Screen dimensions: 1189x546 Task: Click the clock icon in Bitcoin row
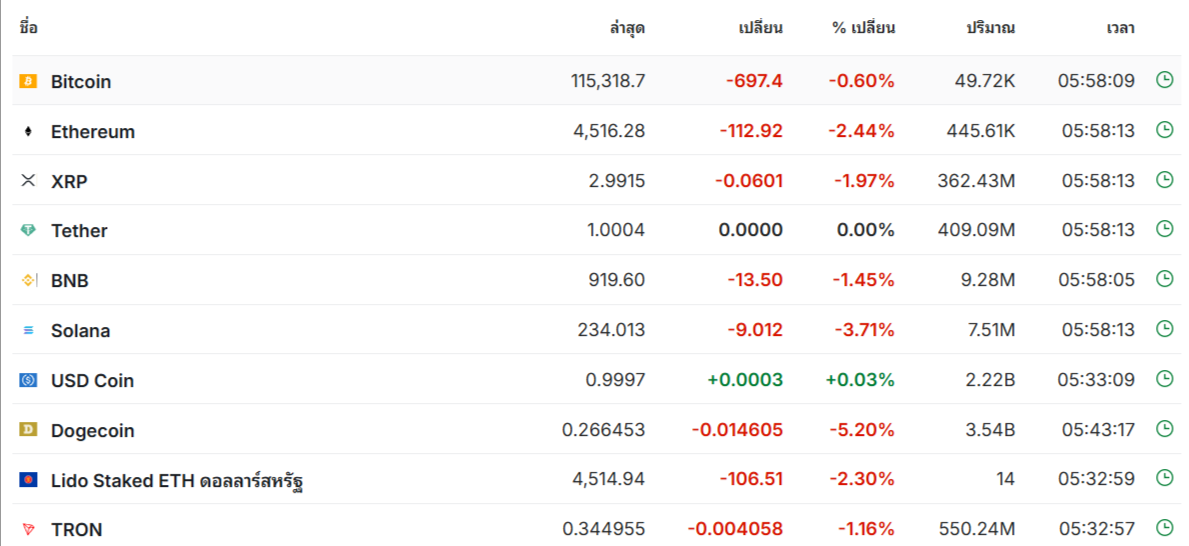pyautogui.click(x=1164, y=80)
